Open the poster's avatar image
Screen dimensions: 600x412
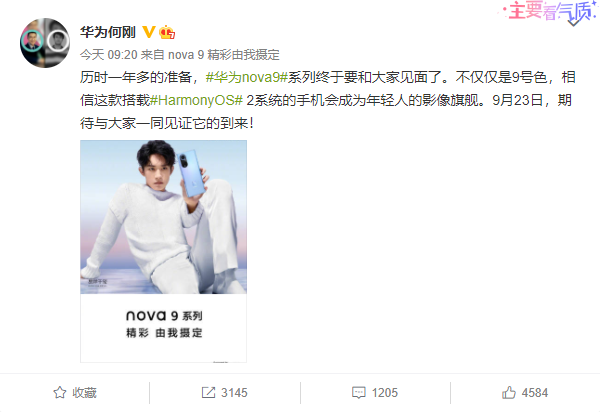tap(45, 43)
